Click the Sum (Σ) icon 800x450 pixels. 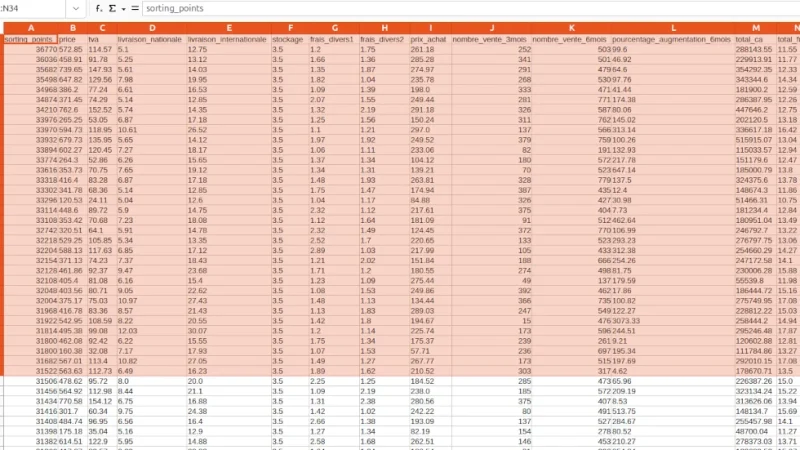point(112,8)
